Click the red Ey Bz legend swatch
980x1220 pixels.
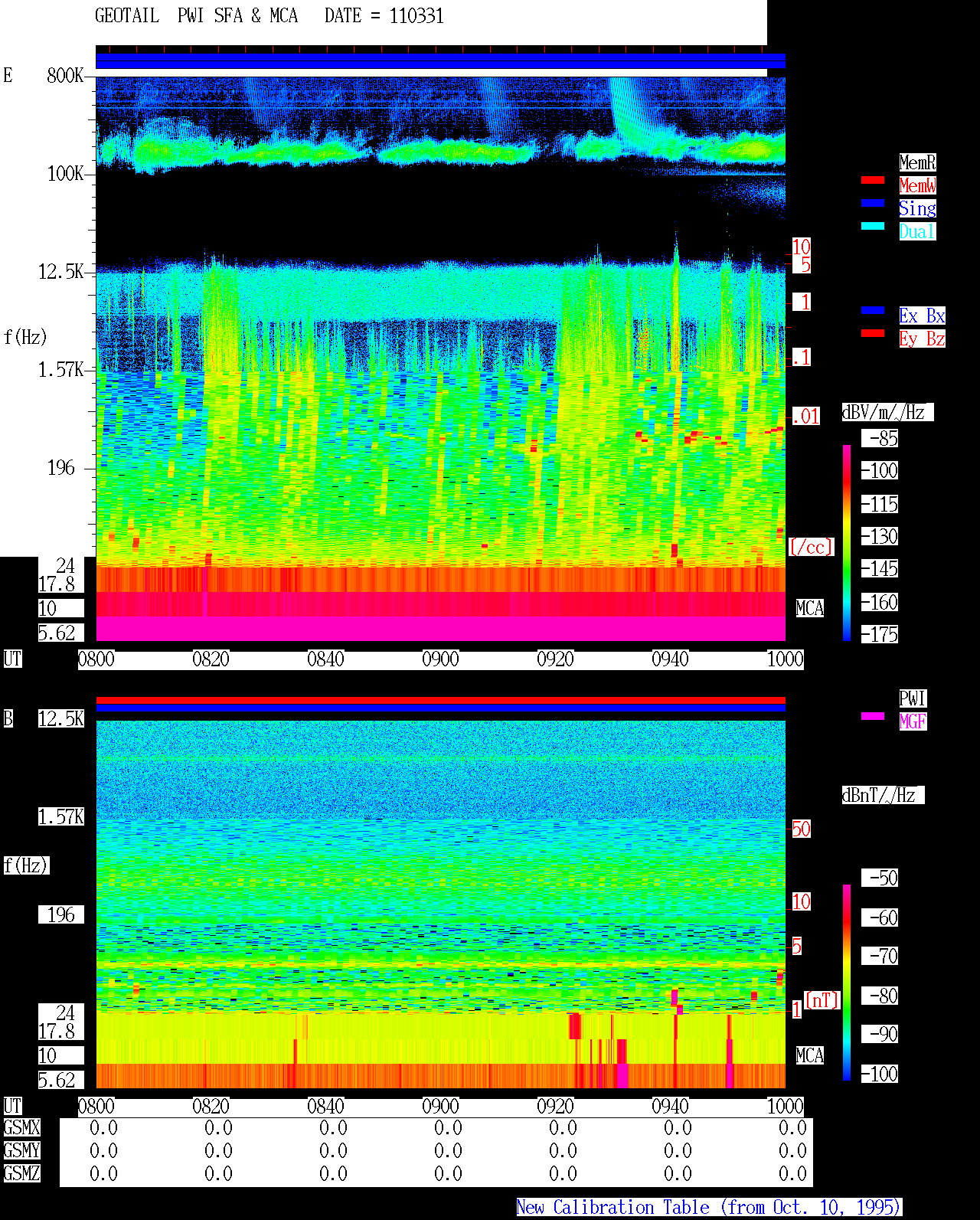click(x=873, y=333)
